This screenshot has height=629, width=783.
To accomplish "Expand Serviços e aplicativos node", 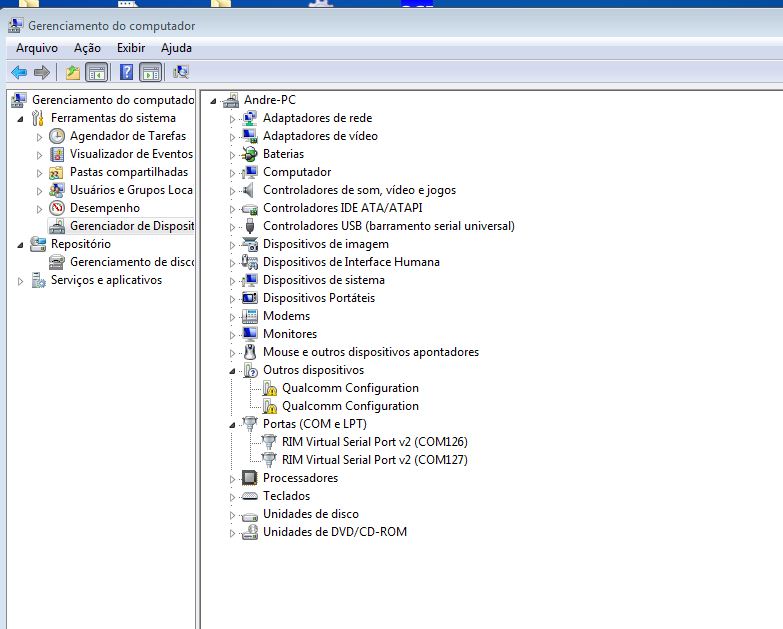I will [20, 281].
